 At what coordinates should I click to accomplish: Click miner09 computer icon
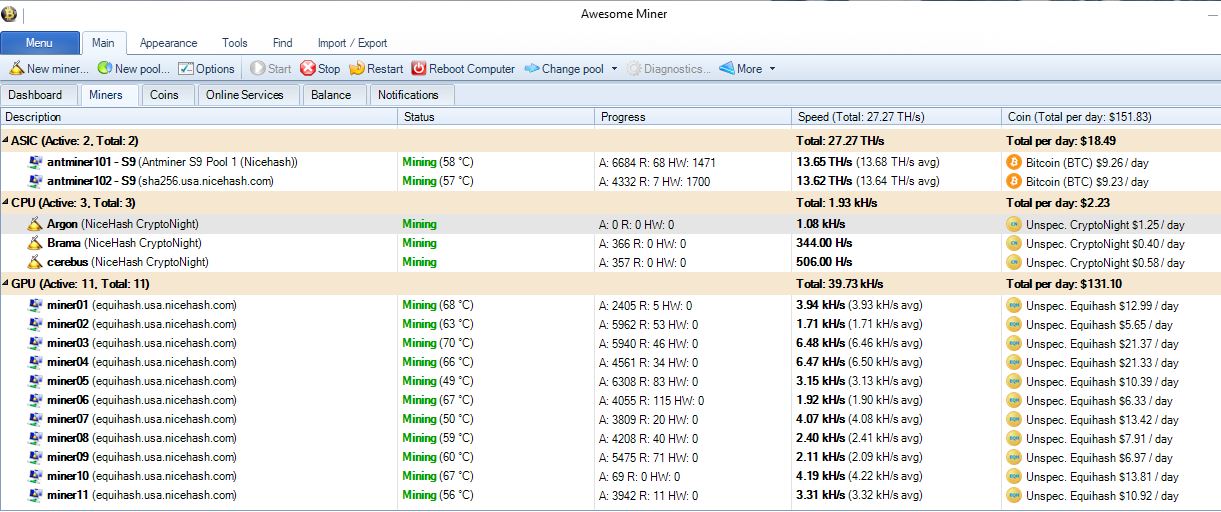pos(36,457)
